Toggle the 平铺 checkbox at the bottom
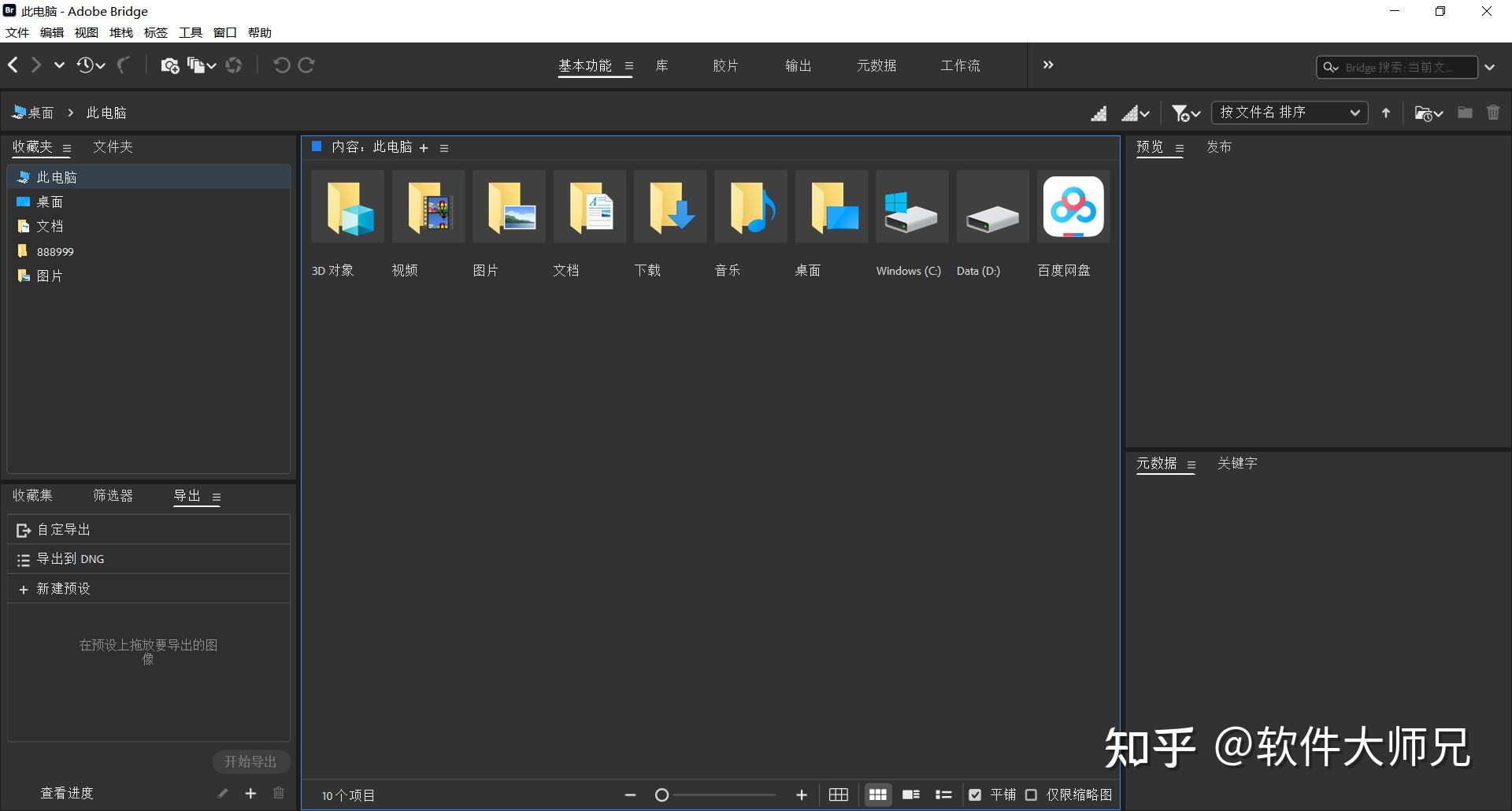 (x=976, y=794)
